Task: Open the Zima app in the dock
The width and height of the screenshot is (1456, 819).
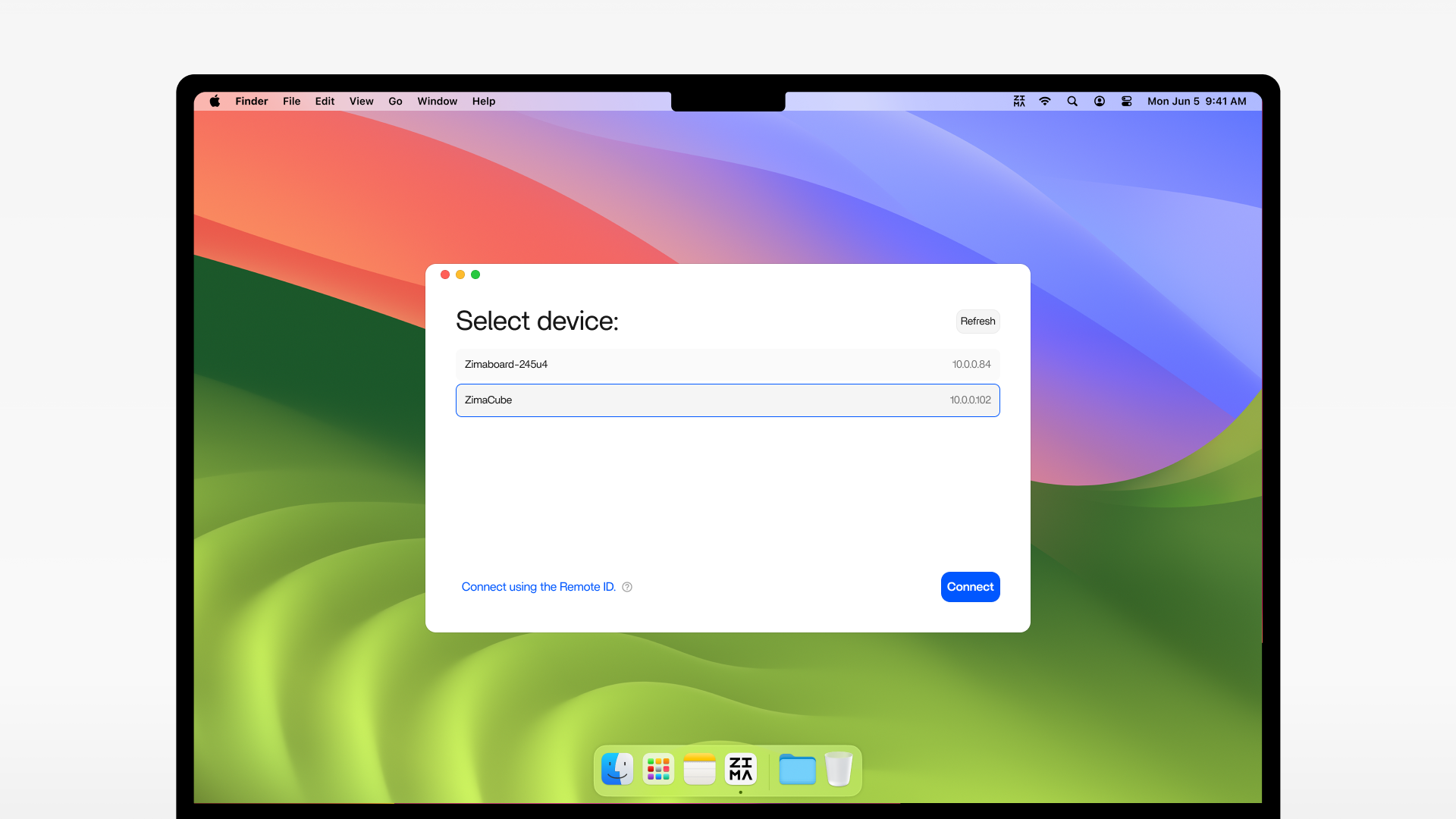Action: 740,769
